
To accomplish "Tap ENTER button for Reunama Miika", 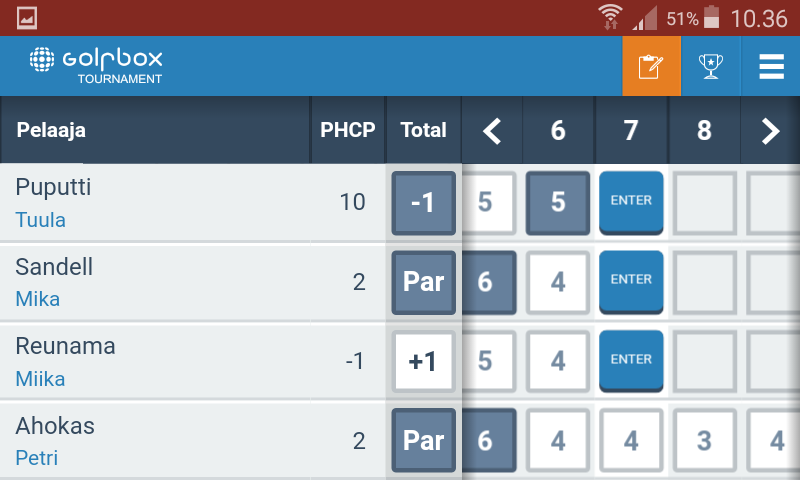I will coord(631,361).
